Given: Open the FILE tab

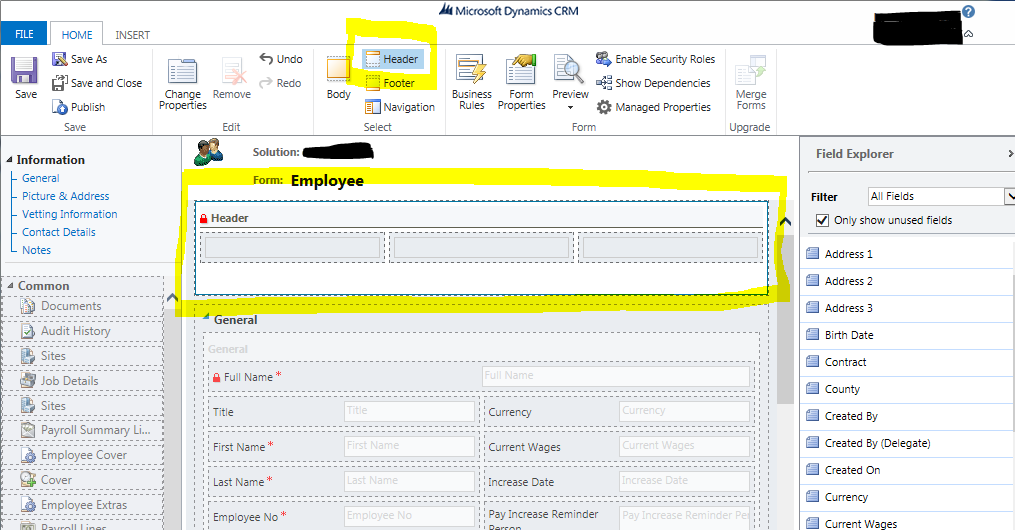Looking at the screenshot, I should pyautogui.click(x=24, y=34).
